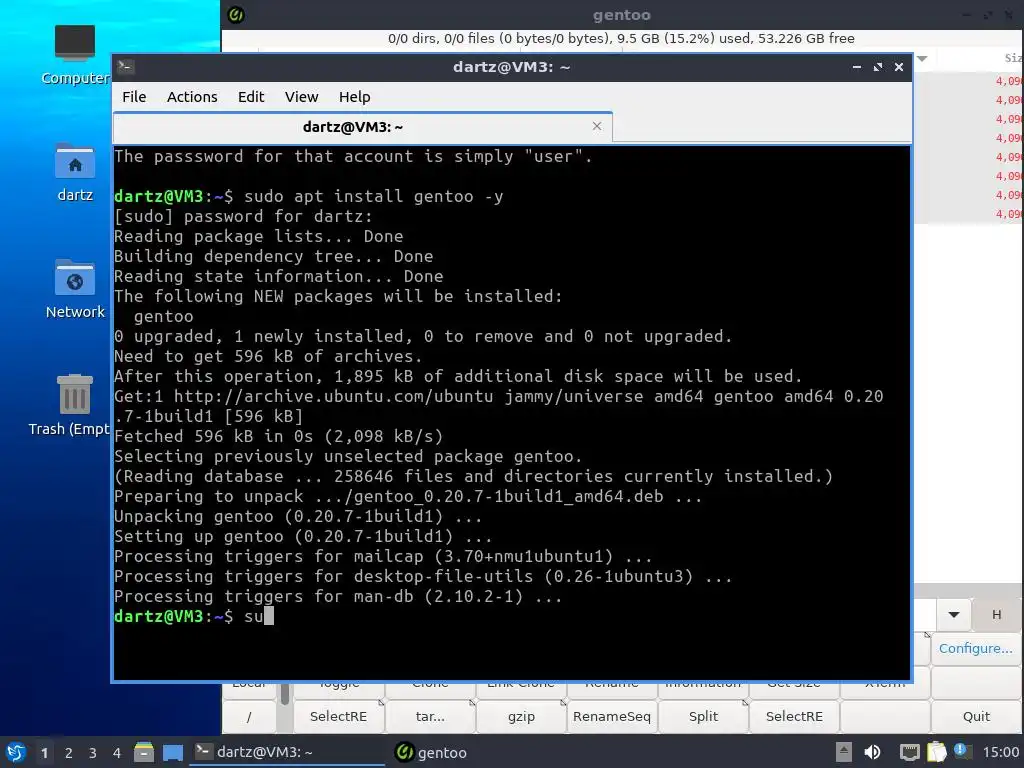
Task: Click the 'Processing triggers for man-db' line
Action: [338, 596]
